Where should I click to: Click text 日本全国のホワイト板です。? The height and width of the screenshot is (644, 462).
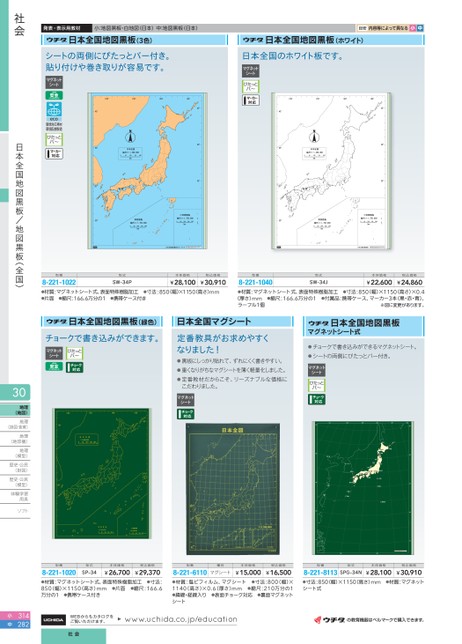(x=292, y=56)
